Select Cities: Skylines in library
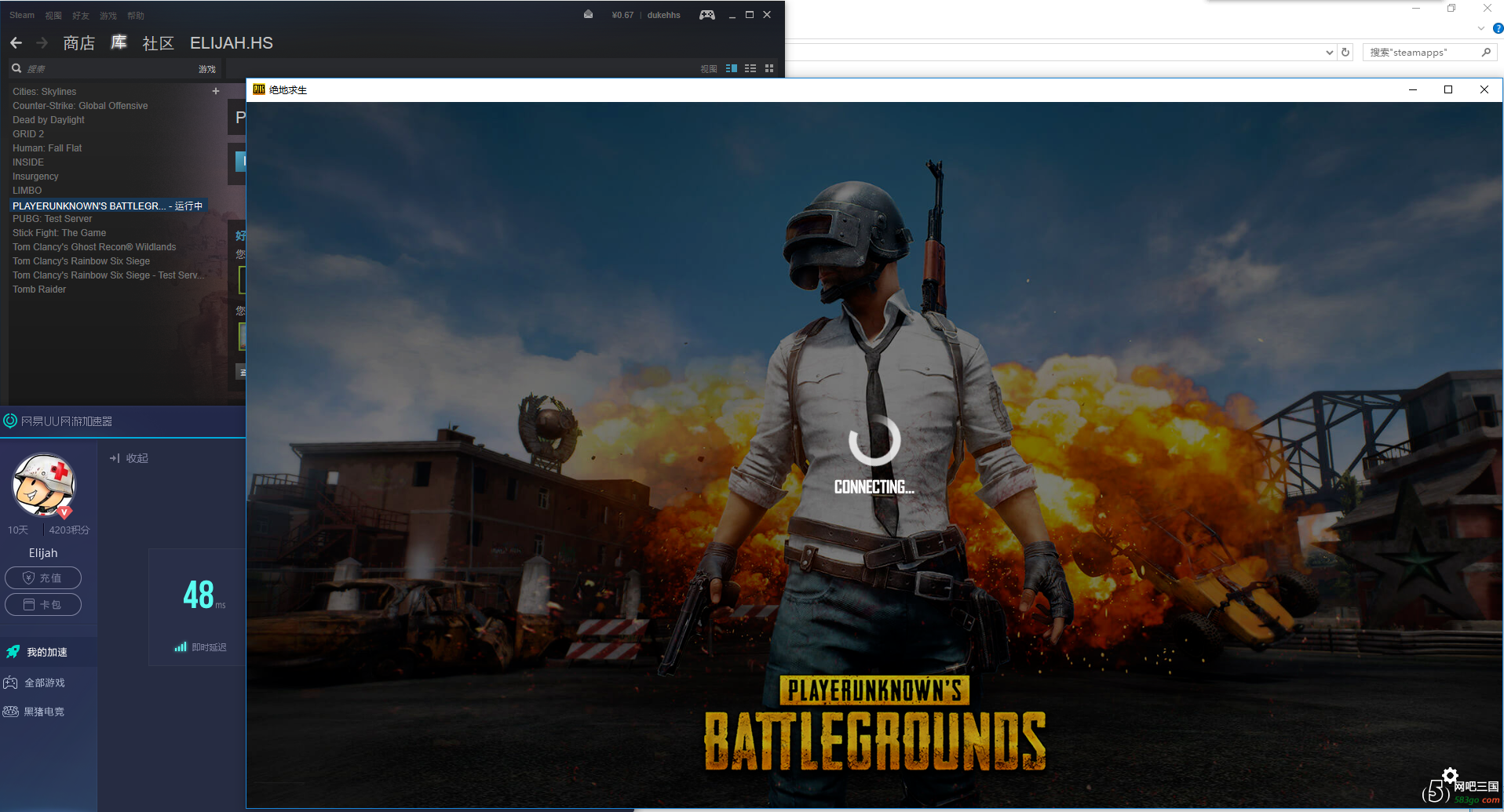The height and width of the screenshot is (812, 1504). tap(45, 92)
